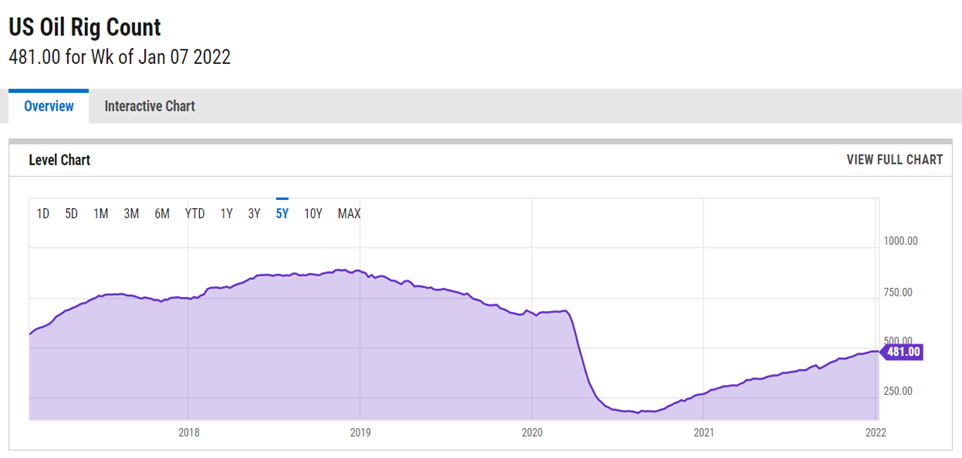Select the 6M time range
The height and width of the screenshot is (458, 962).
click(162, 214)
